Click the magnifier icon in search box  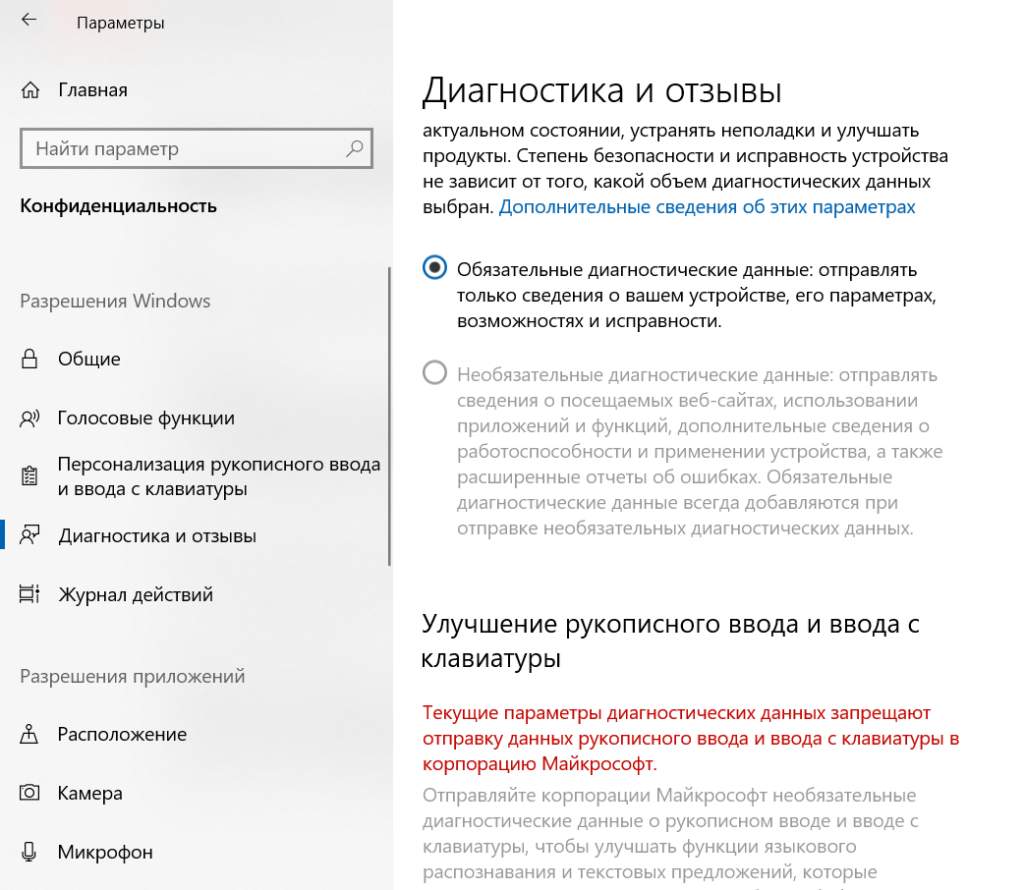tap(355, 149)
